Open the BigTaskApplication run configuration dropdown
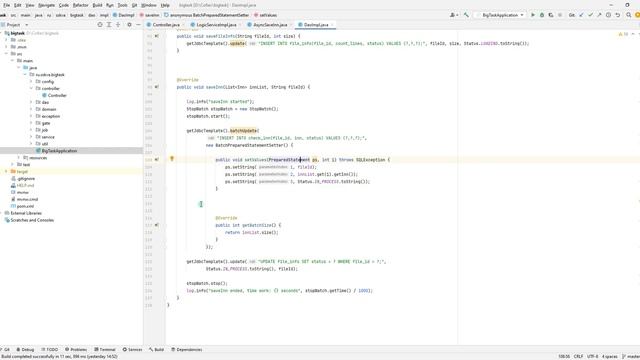The image size is (640, 360). pyautogui.click(x=500, y=15)
